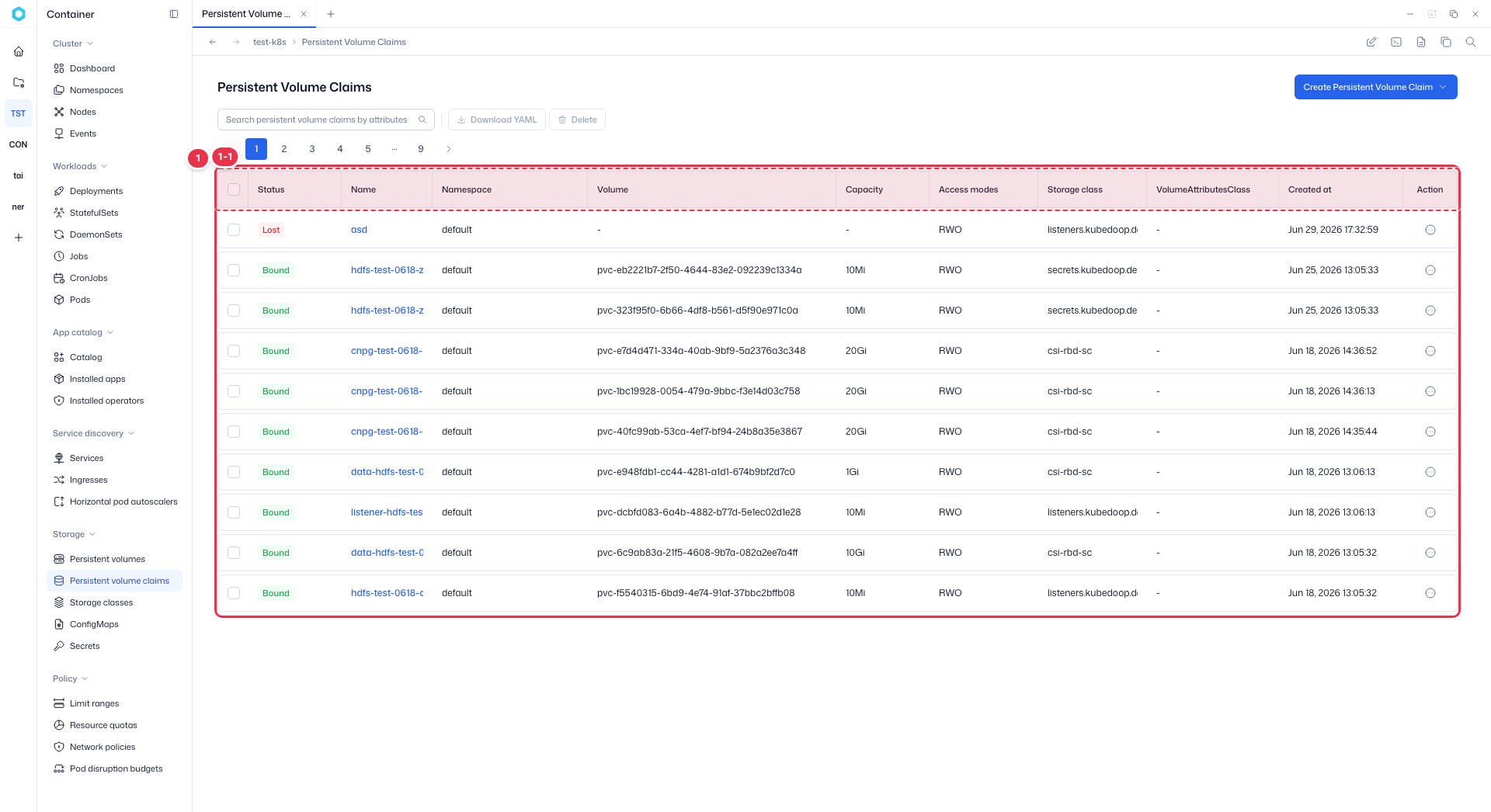The image size is (1491, 812).
Task: Click the folder icon in left rail
Action: [x=19, y=82]
